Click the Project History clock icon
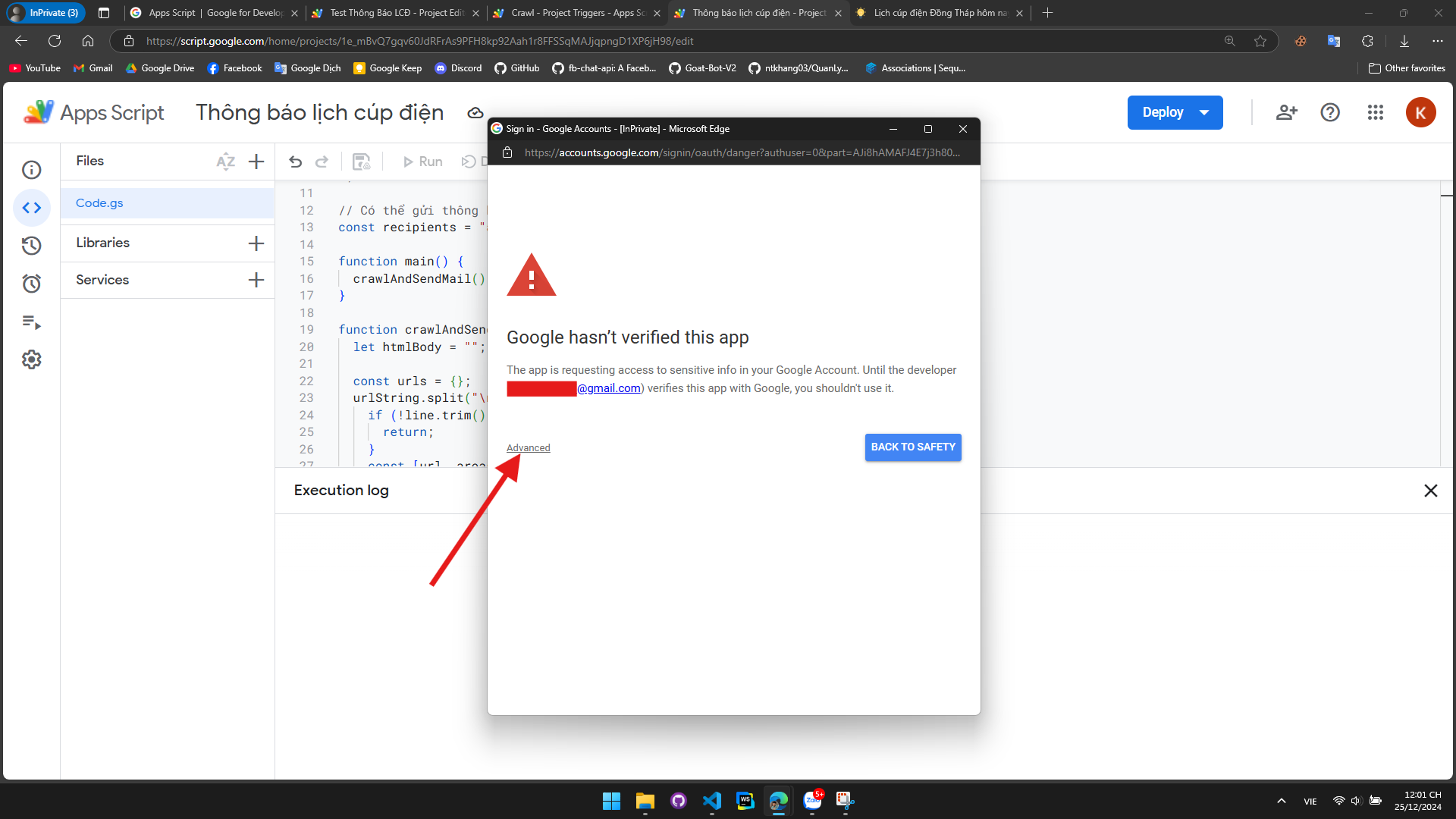The image size is (1456, 819). [x=31, y=246]
